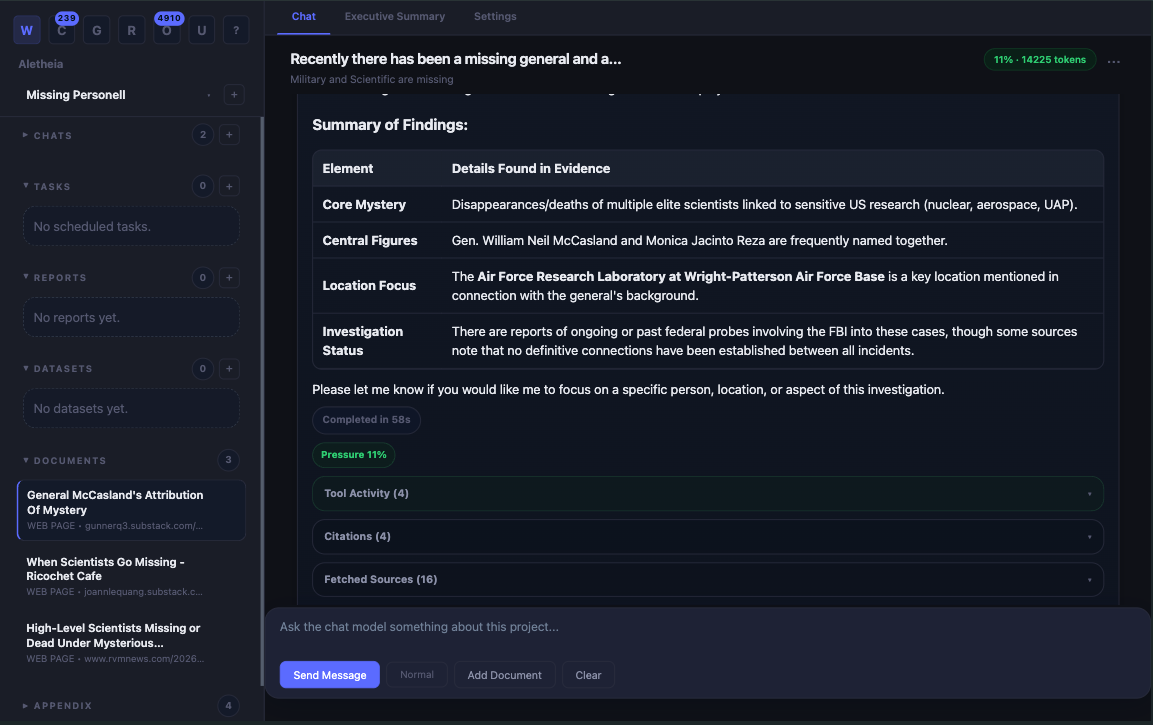The width and height of the screenshot is (1153, 725).
Task: Click the Add Document button
Action: pos(504,675)
